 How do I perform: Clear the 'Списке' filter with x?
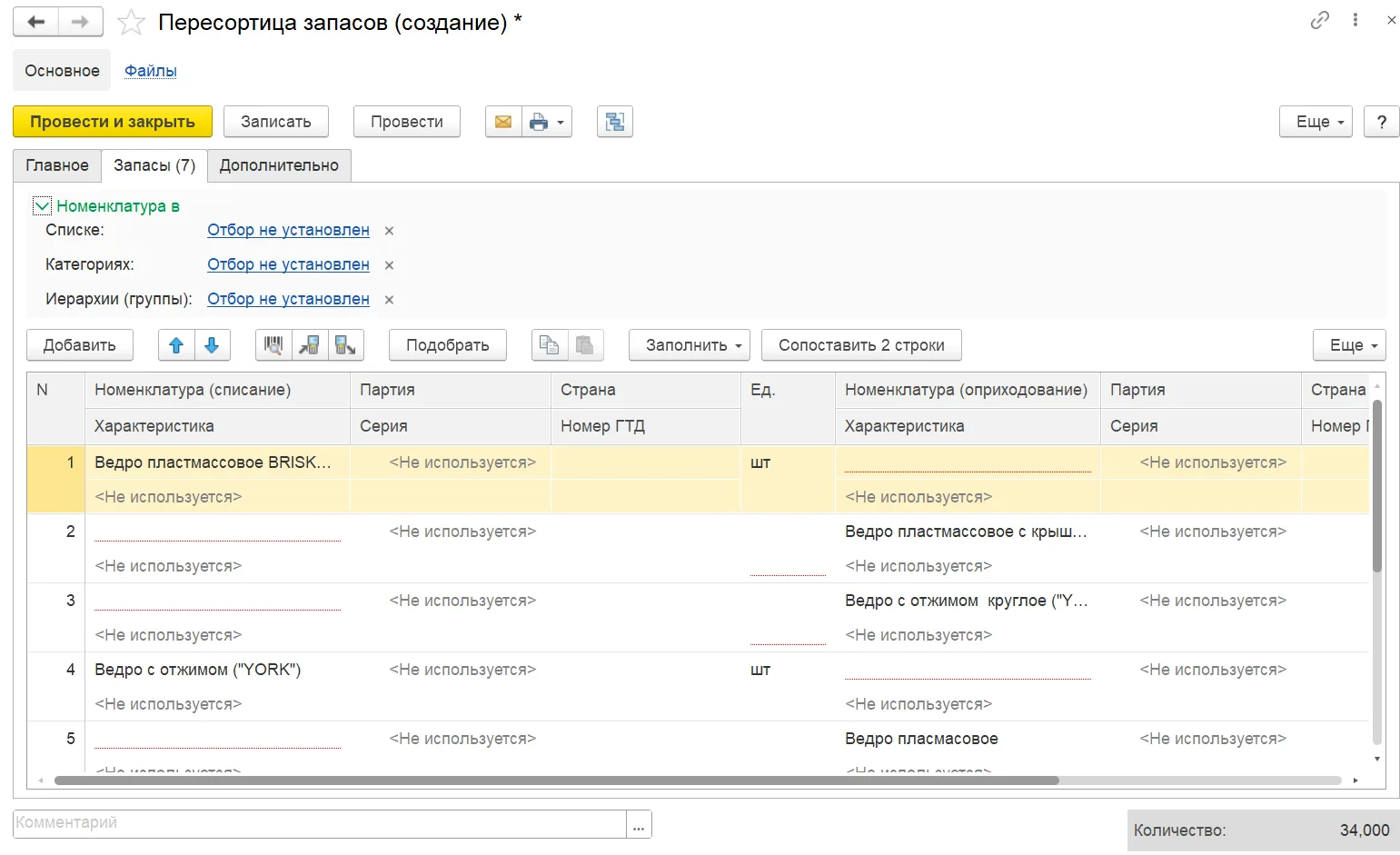tap(389, 231)
